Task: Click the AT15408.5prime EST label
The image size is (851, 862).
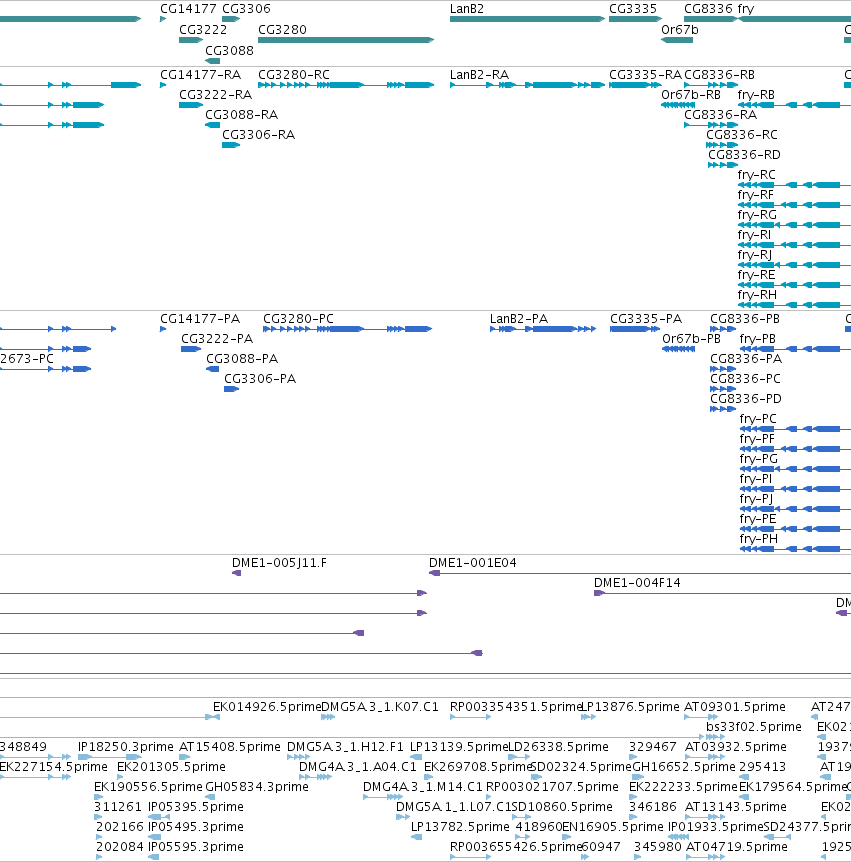Action: coord(230,747)
